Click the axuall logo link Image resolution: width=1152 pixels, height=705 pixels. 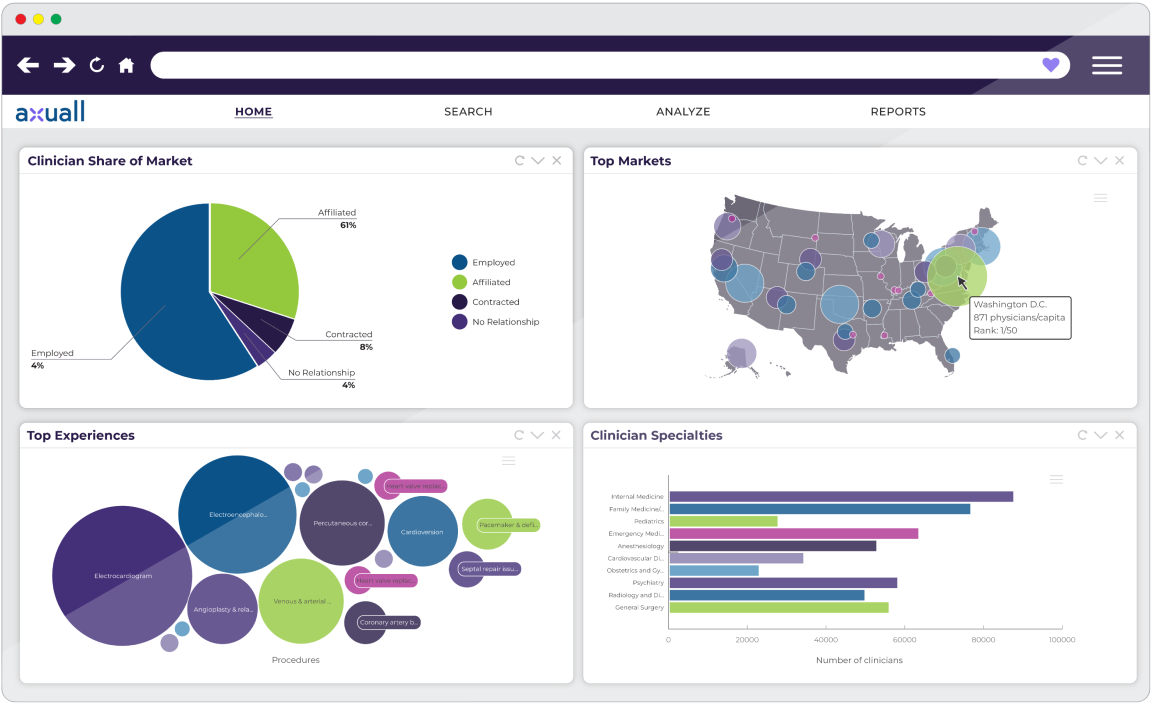(x=50, y=112)
